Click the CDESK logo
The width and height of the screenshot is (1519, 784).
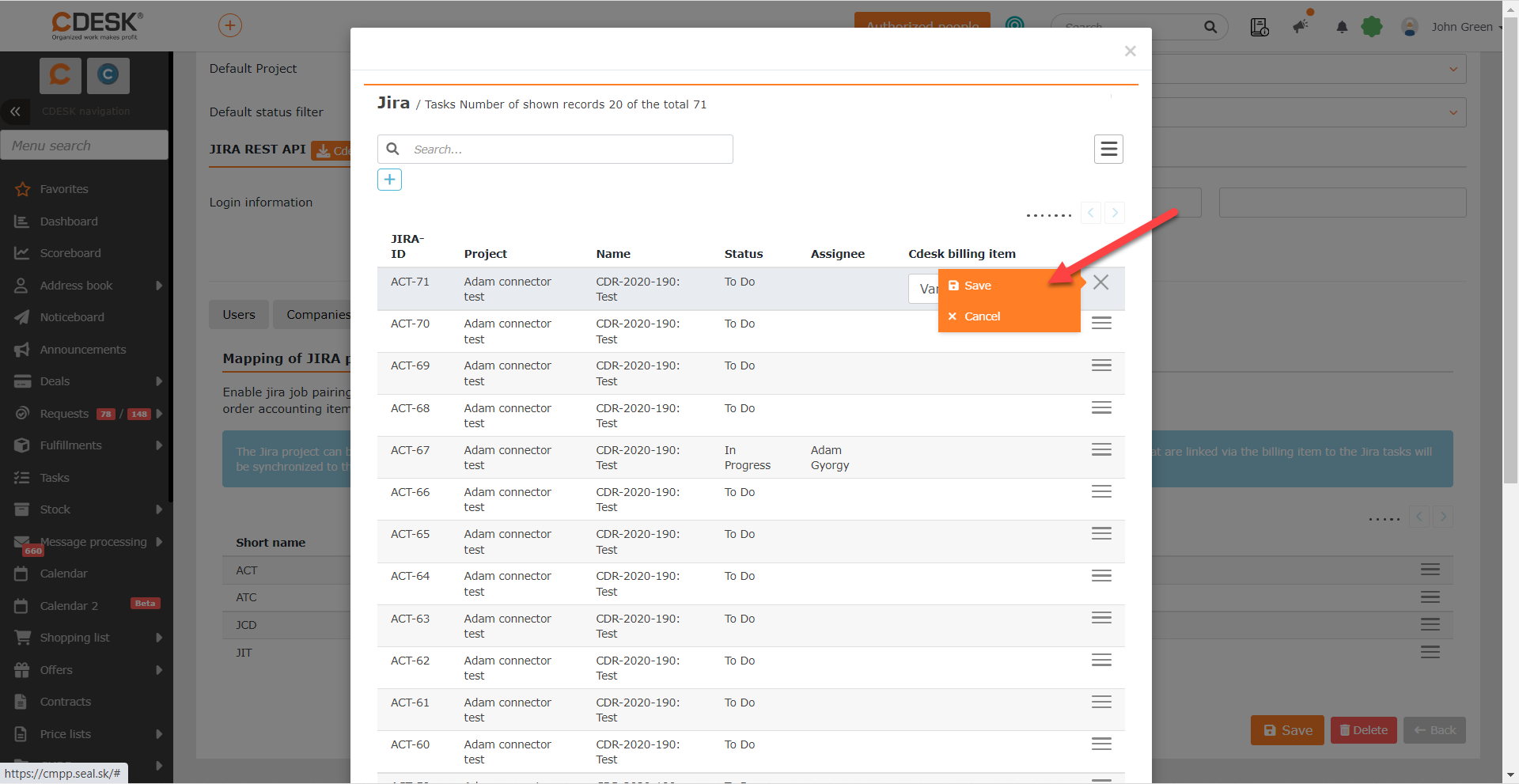click(97, 25)
